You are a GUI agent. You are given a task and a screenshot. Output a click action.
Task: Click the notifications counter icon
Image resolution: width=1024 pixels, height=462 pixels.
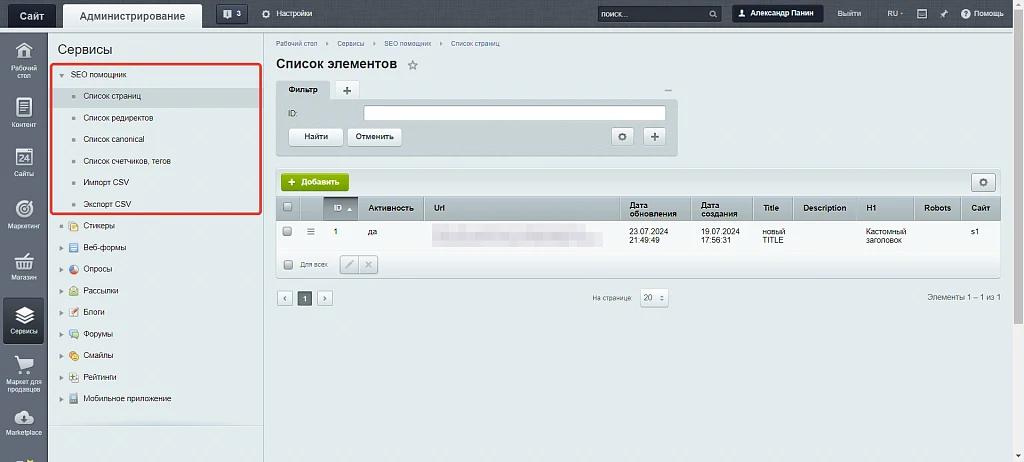coord(232,14)
